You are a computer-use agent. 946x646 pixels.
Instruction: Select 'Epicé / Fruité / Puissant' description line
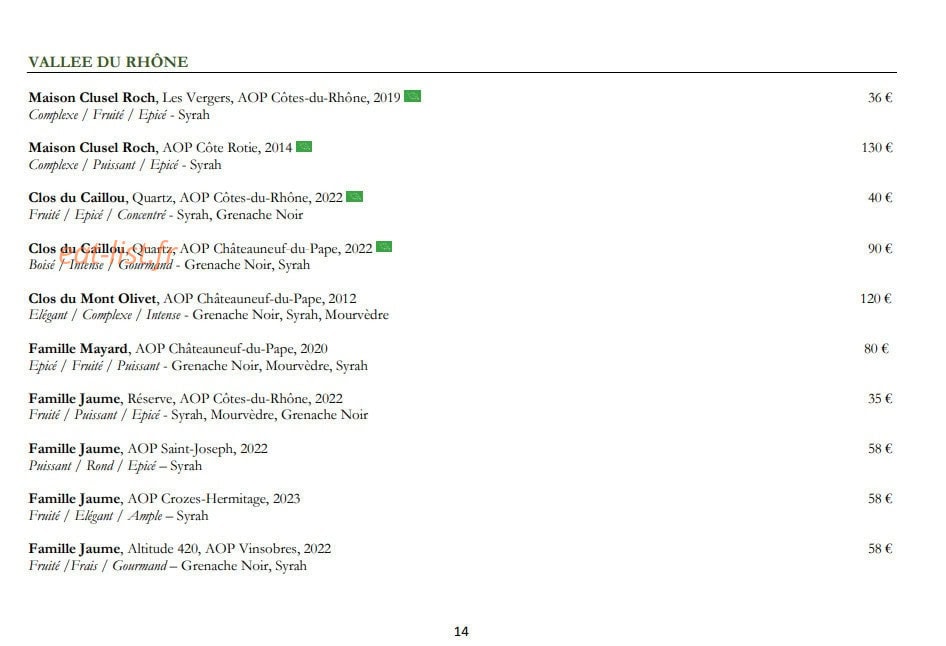[x=198, y=366]
